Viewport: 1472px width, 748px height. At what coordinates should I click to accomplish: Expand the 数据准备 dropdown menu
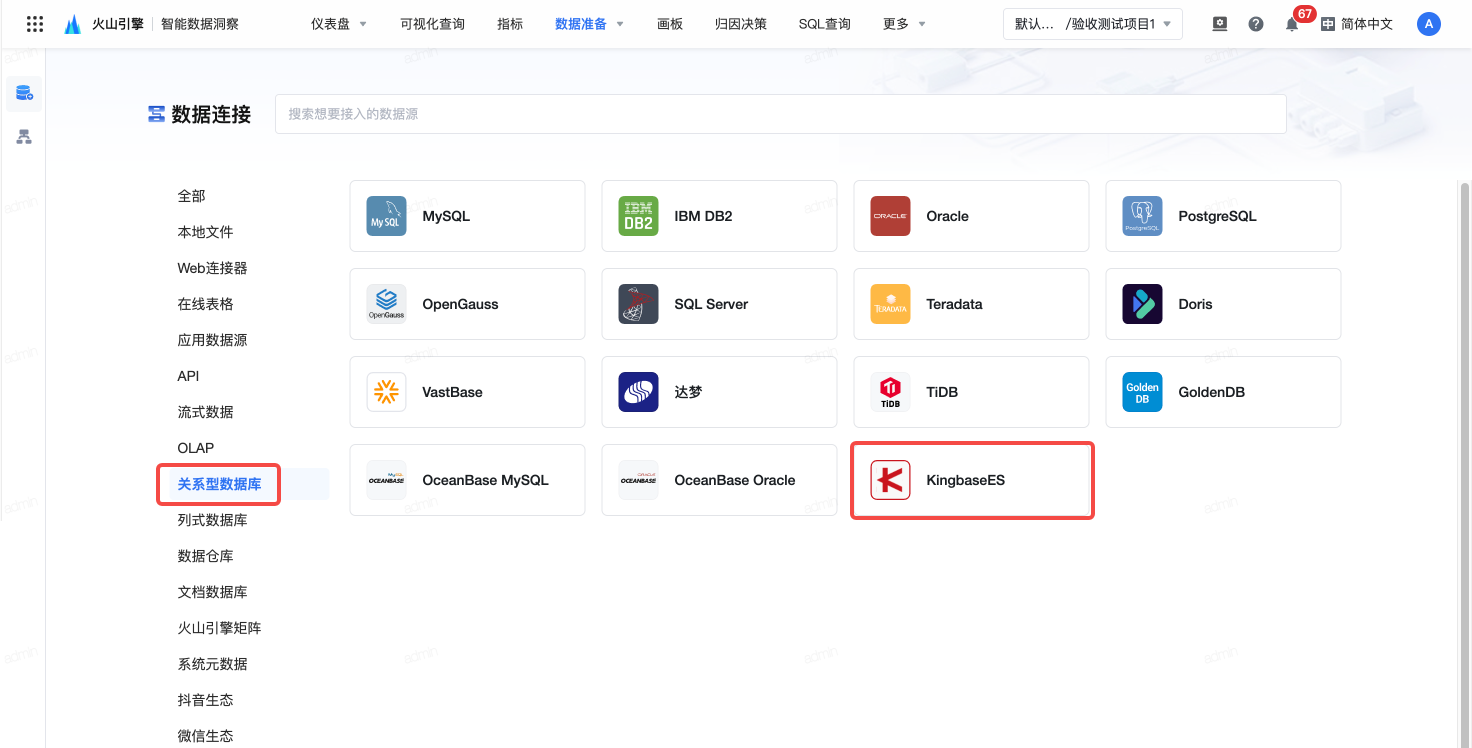point(590,24)
